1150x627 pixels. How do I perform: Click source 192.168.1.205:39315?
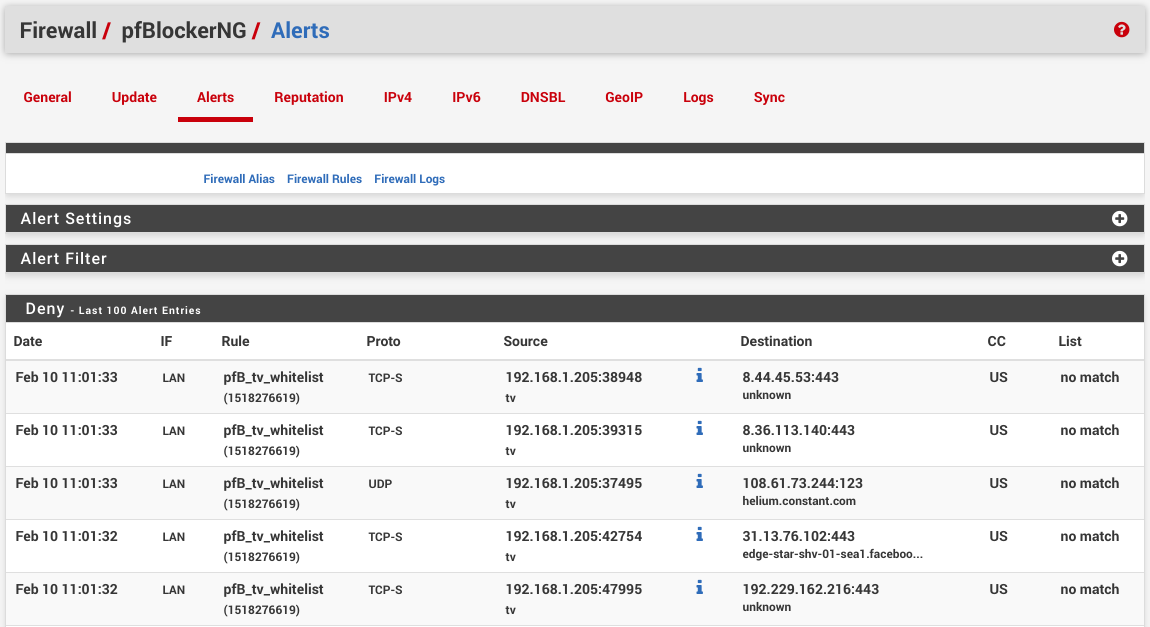pos(574,430)
